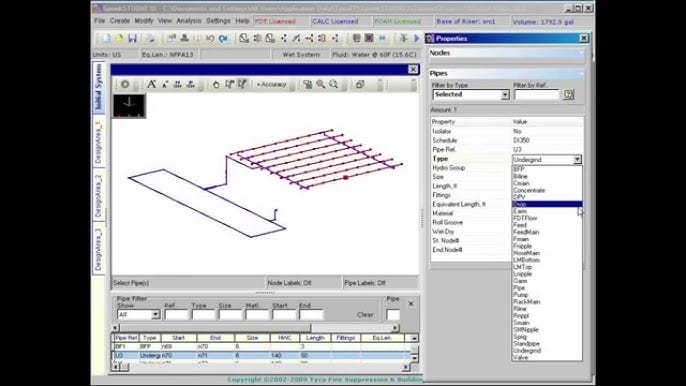
Task: Open the Settings menu
Action: (218, 21)
